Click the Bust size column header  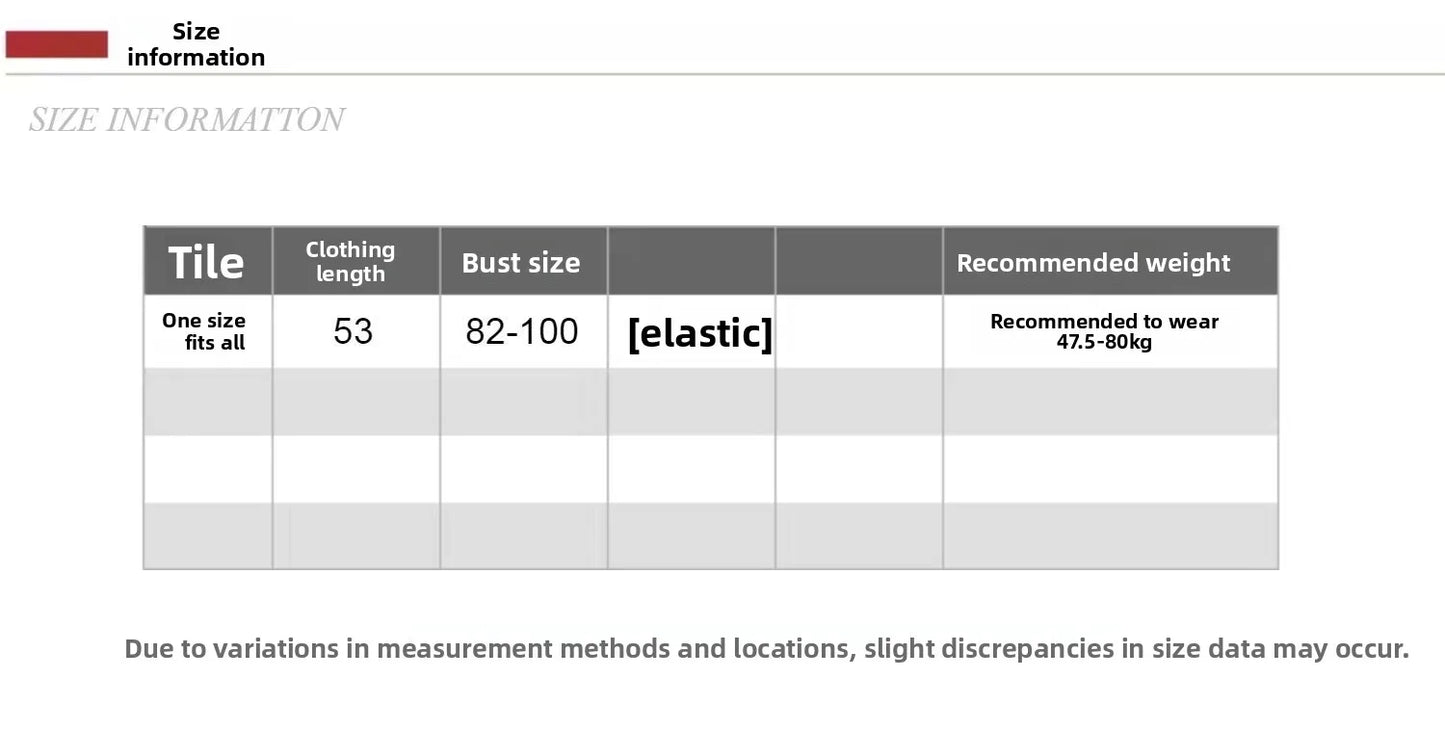tap(521, 262)
